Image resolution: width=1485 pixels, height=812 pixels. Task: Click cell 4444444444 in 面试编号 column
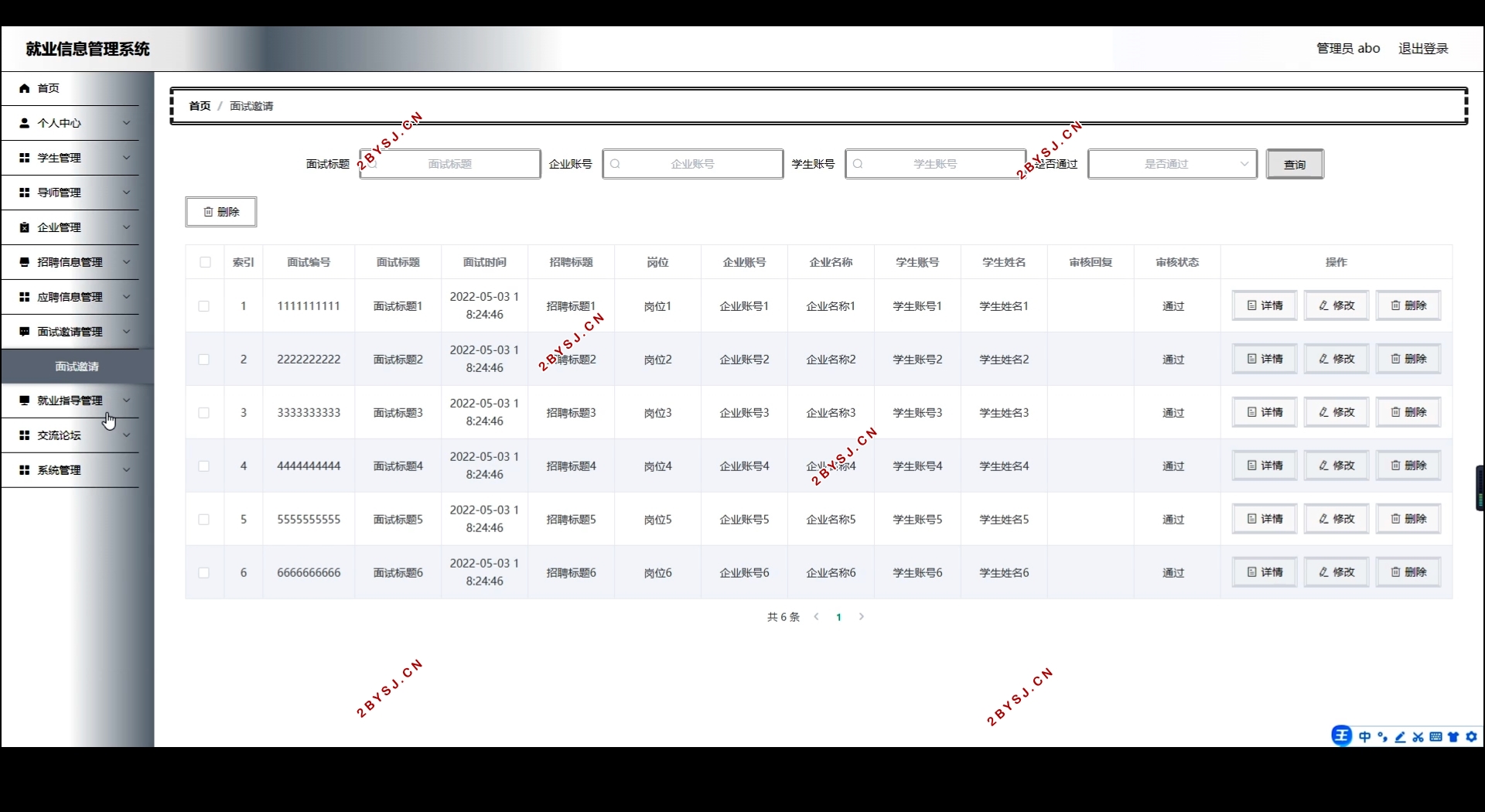(x=309, y=466)
